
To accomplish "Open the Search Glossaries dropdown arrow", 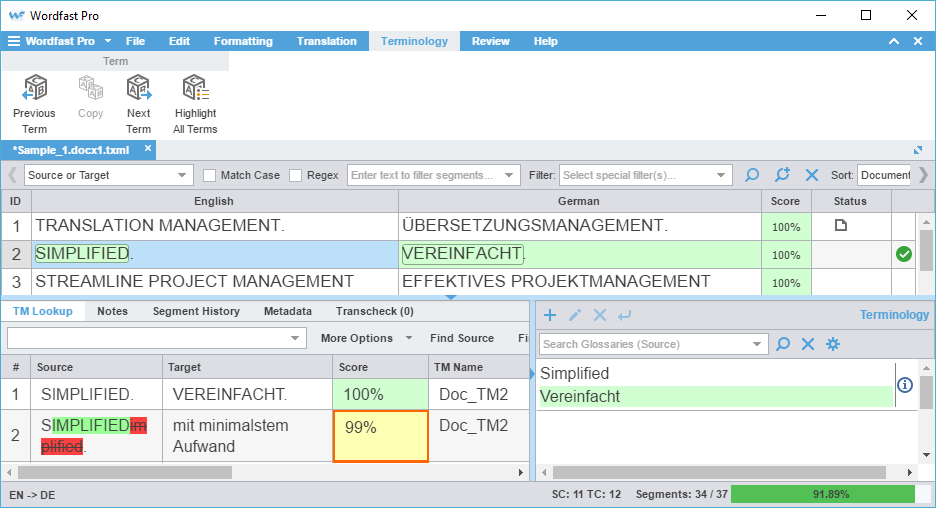I will point(757,344).
